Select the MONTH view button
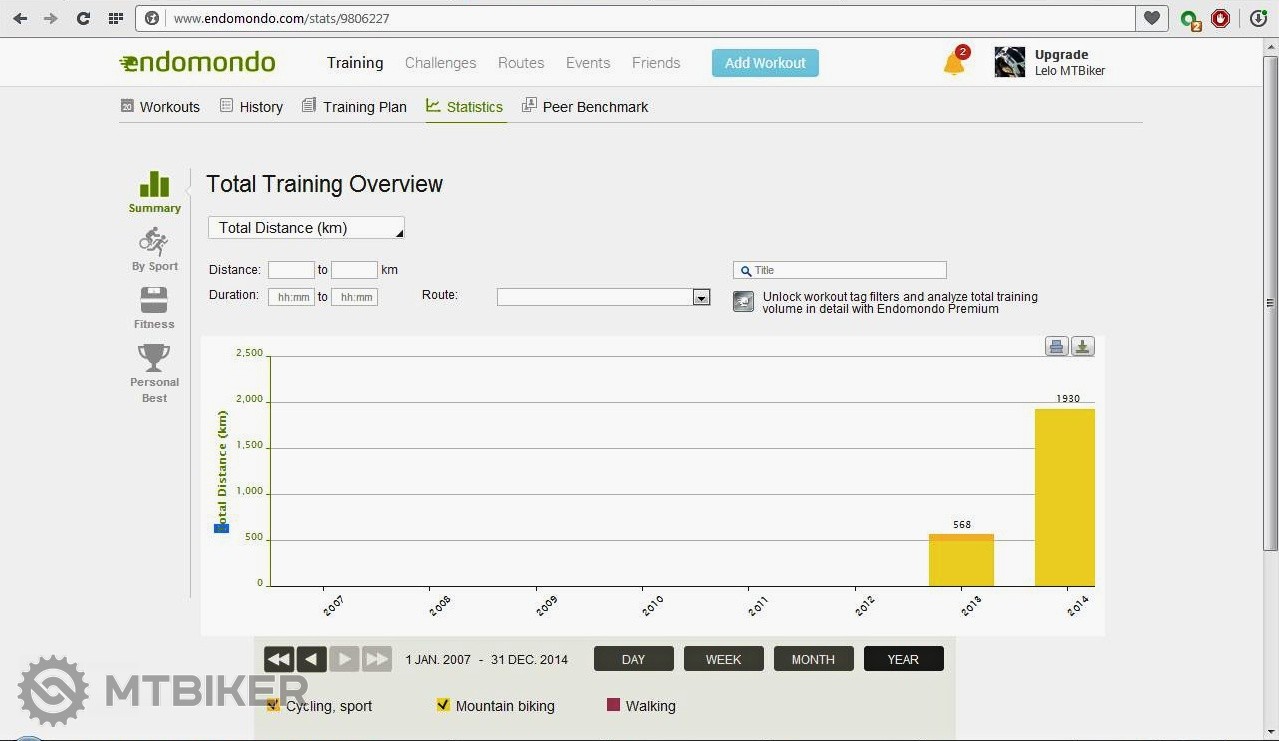This screenshot has width=1279, height=741. pyautogui.click(x=813, y=659)
